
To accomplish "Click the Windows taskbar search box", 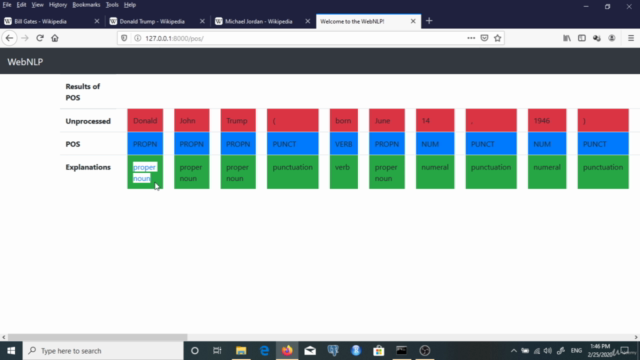I will [103, 351].
